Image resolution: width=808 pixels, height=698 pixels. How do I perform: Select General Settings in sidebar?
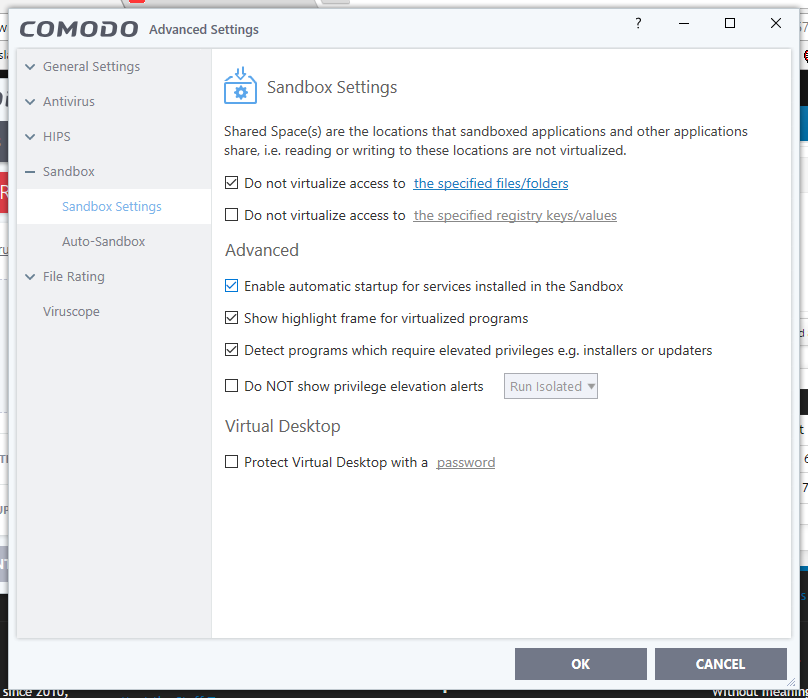(91, 66)
